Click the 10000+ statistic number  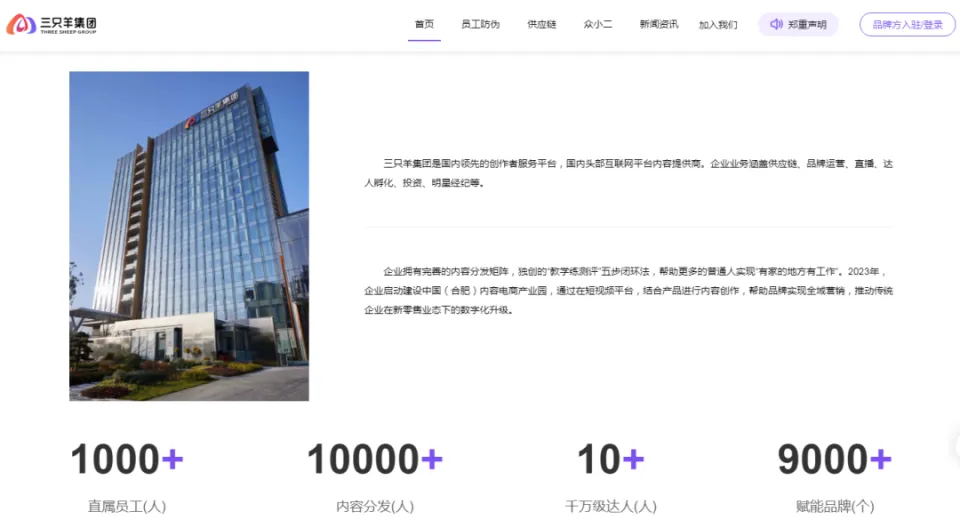375,459
